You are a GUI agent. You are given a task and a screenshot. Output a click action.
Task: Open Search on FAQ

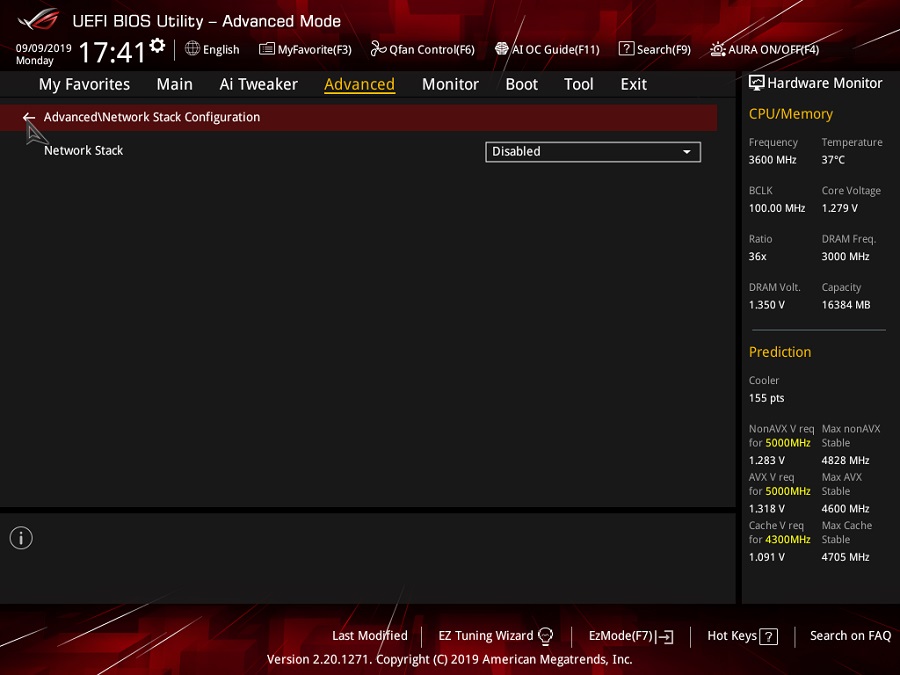850,635
